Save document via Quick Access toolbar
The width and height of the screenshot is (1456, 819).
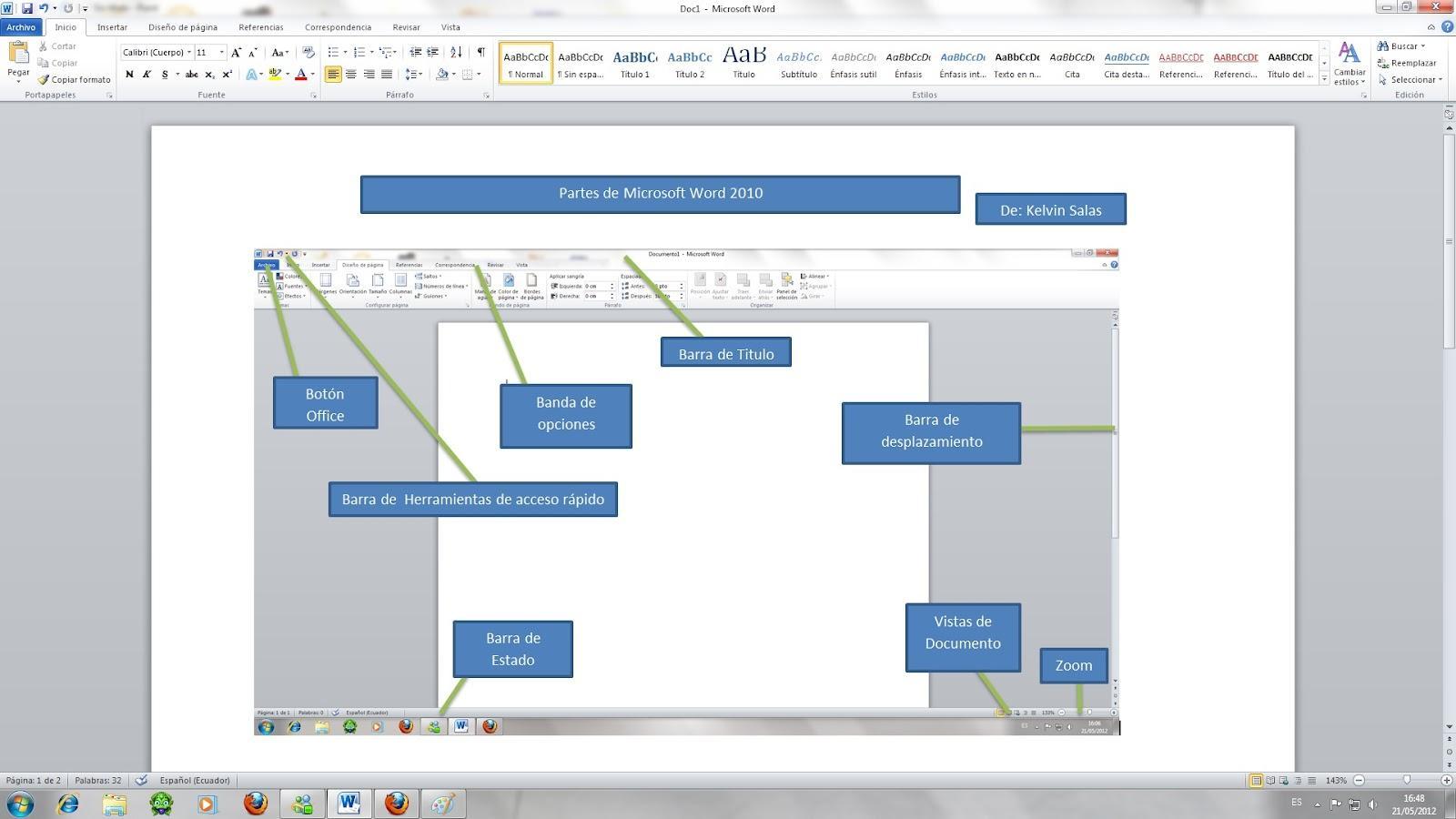27,8
